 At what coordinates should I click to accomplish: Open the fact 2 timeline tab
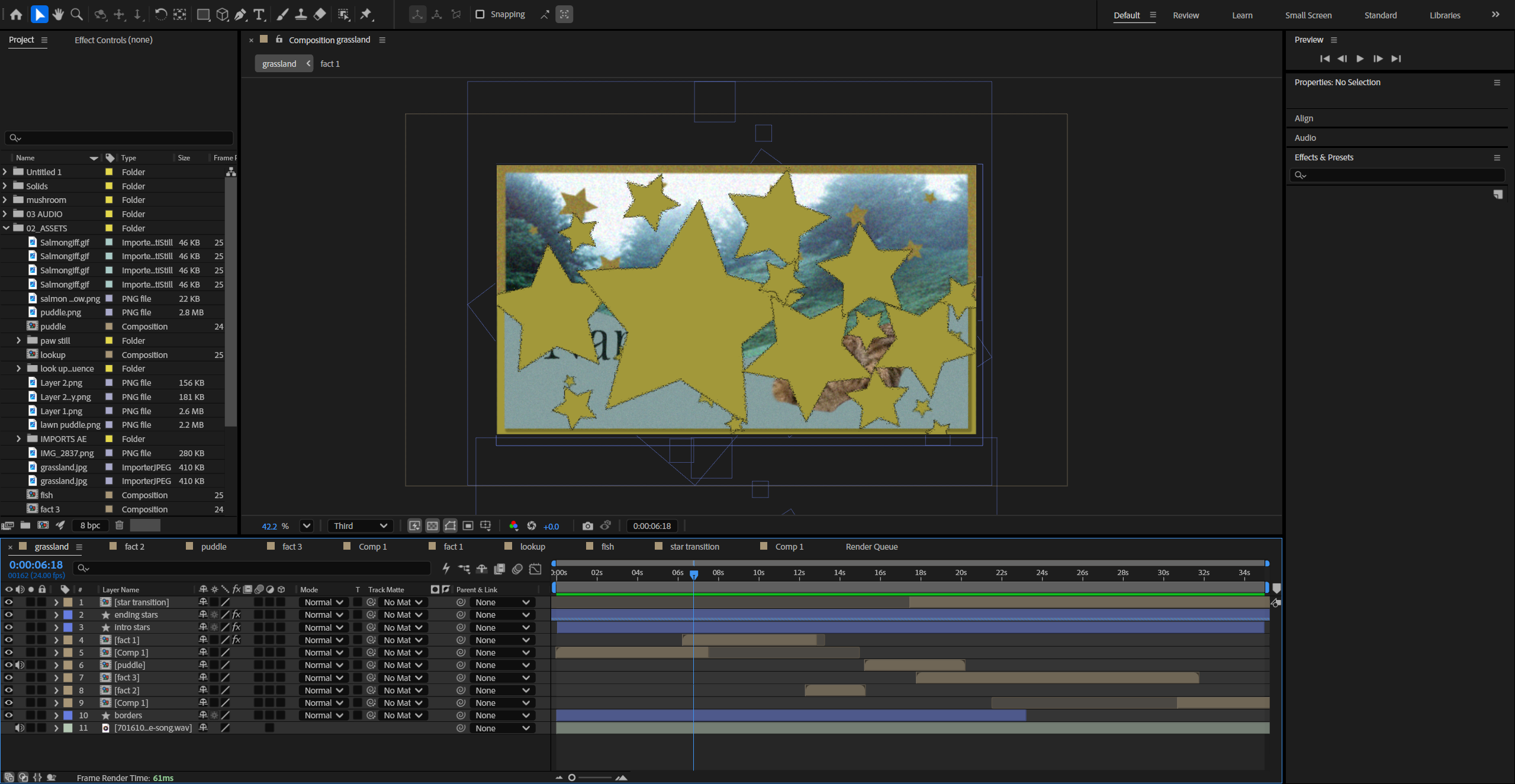coord(134,547)
